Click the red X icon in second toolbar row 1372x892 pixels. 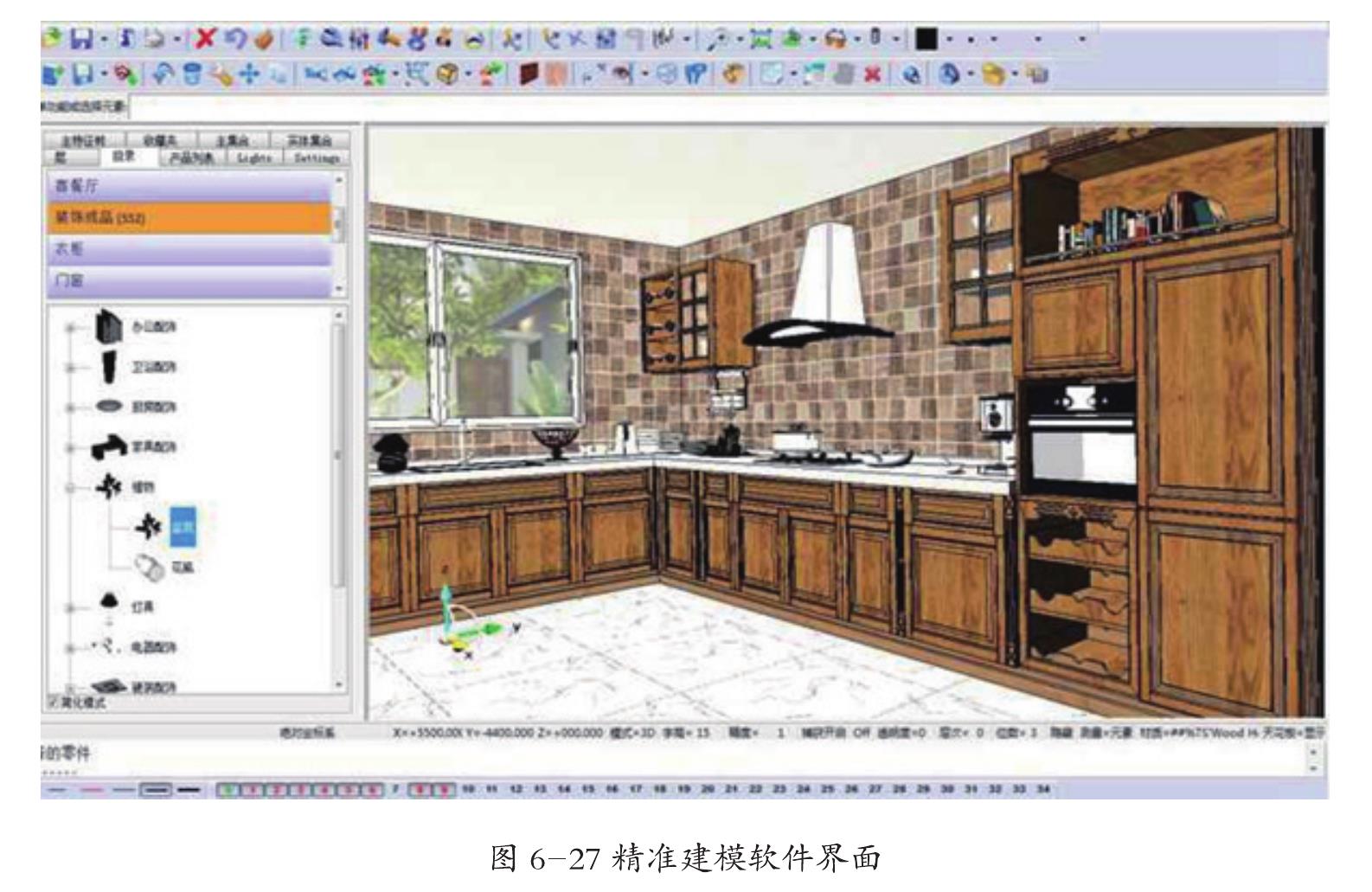(x=873, y=75)
